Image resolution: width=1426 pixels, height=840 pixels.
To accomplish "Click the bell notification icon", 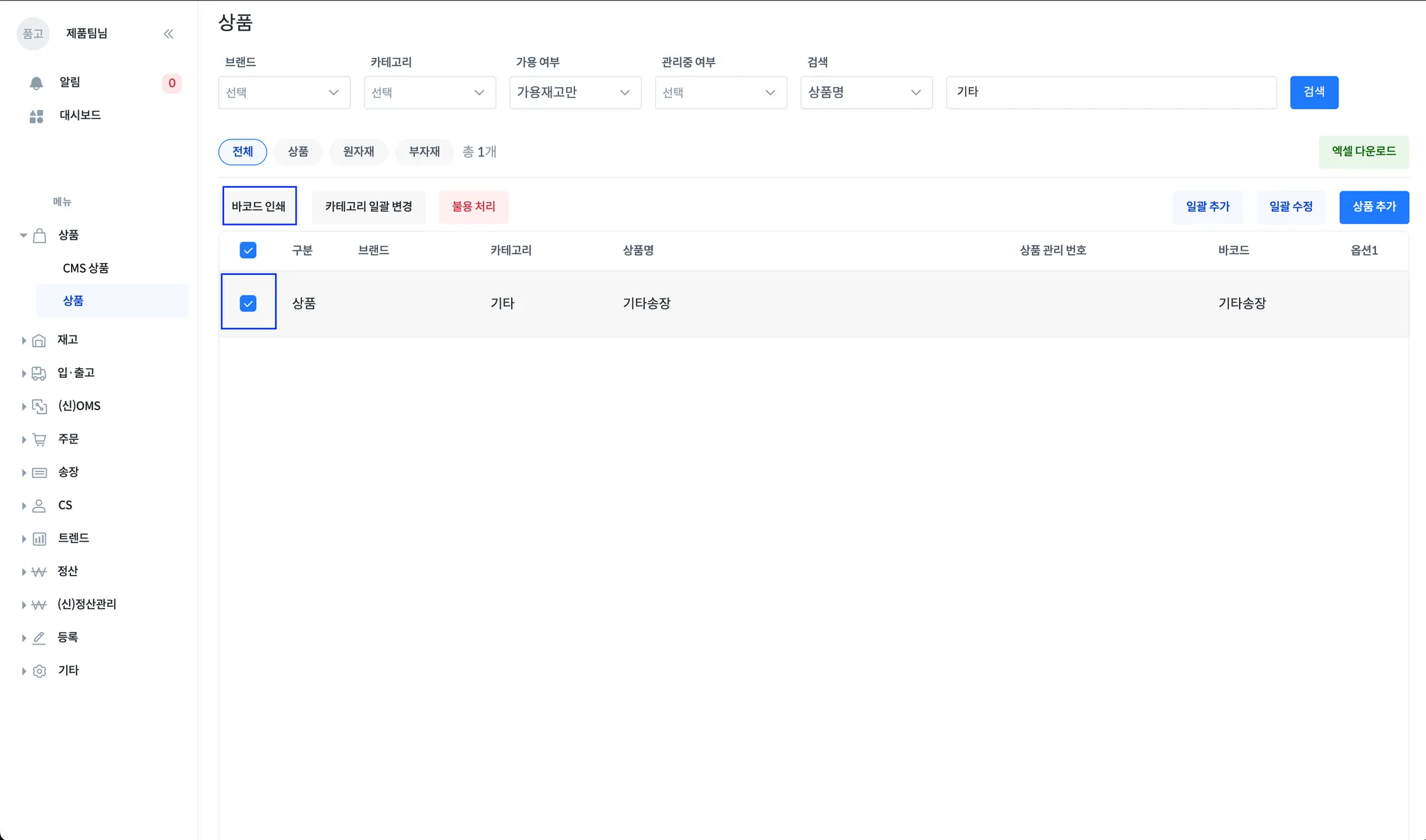I will (x=36, y=83).
